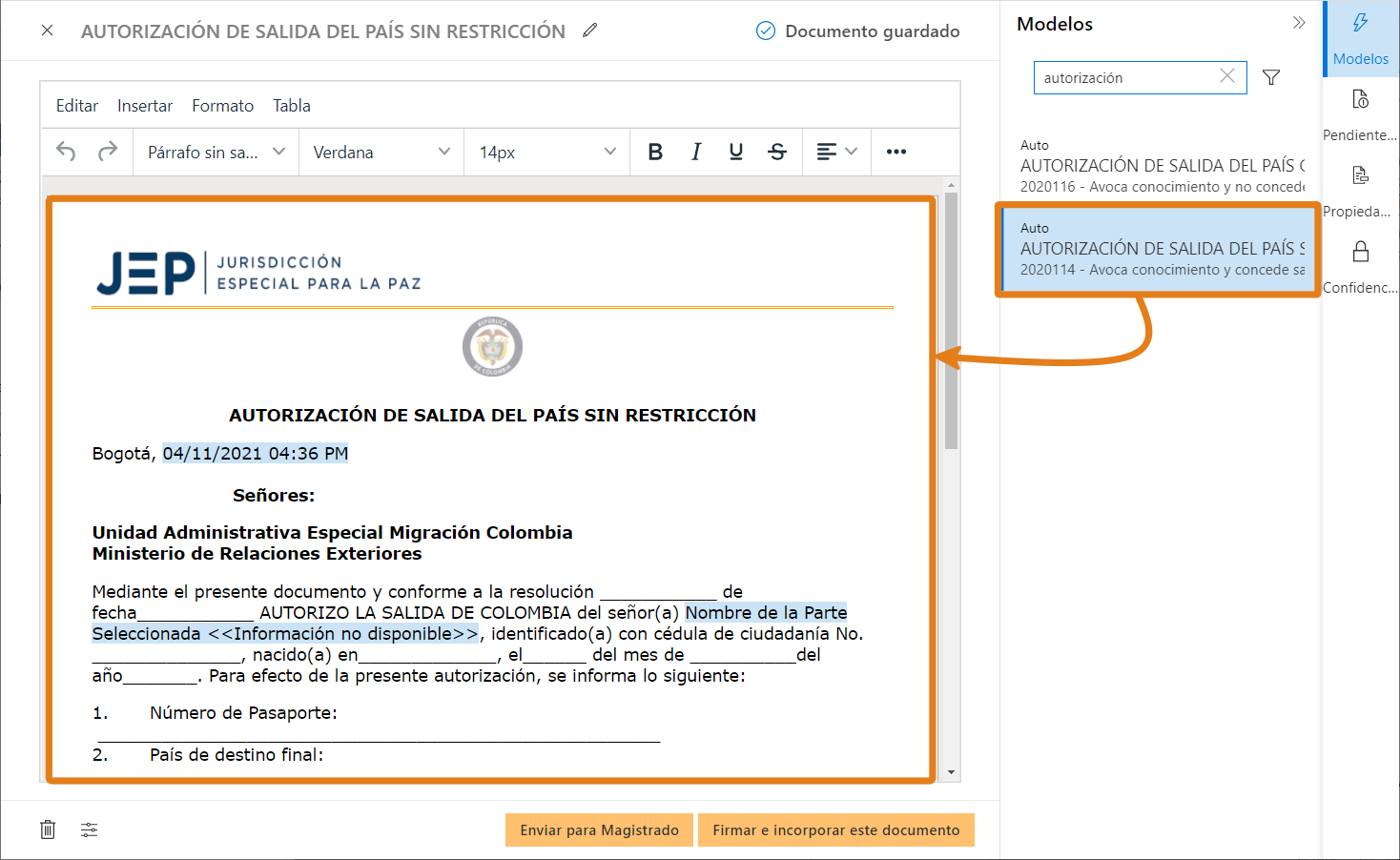
Task: Collapse Modelos panel with double chevron
Action: click(x=1299, y=23)
